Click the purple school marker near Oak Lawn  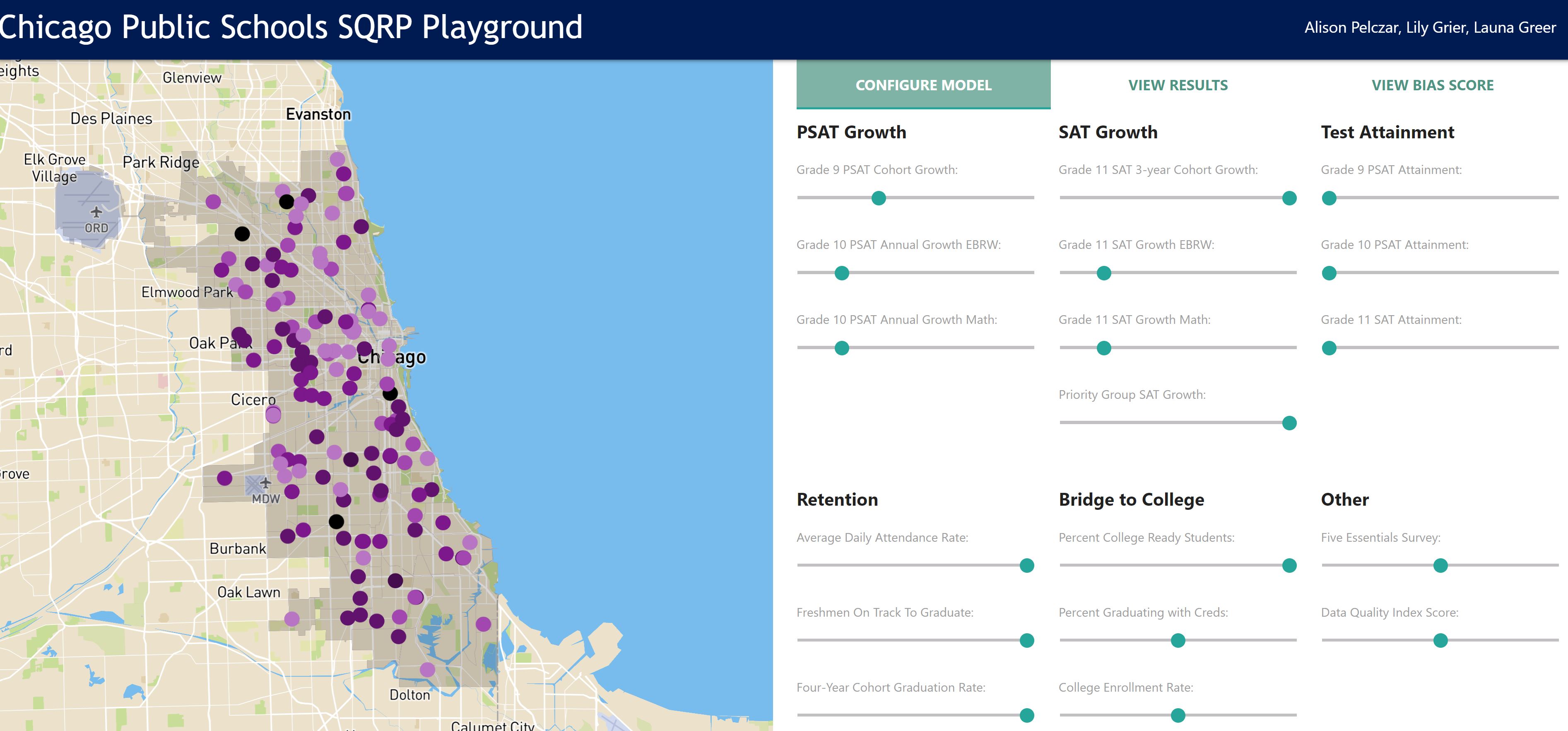[x=291, y=619]
